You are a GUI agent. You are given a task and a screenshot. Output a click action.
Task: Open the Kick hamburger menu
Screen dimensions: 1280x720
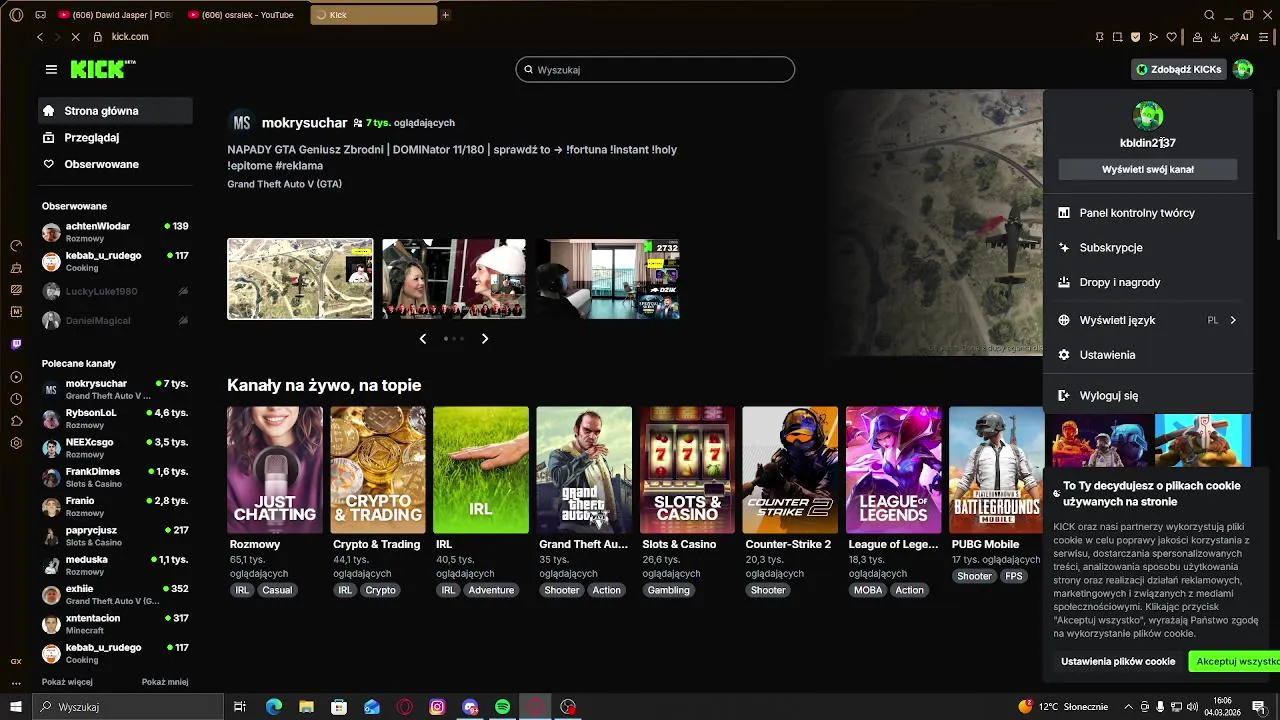pos(51,69)
